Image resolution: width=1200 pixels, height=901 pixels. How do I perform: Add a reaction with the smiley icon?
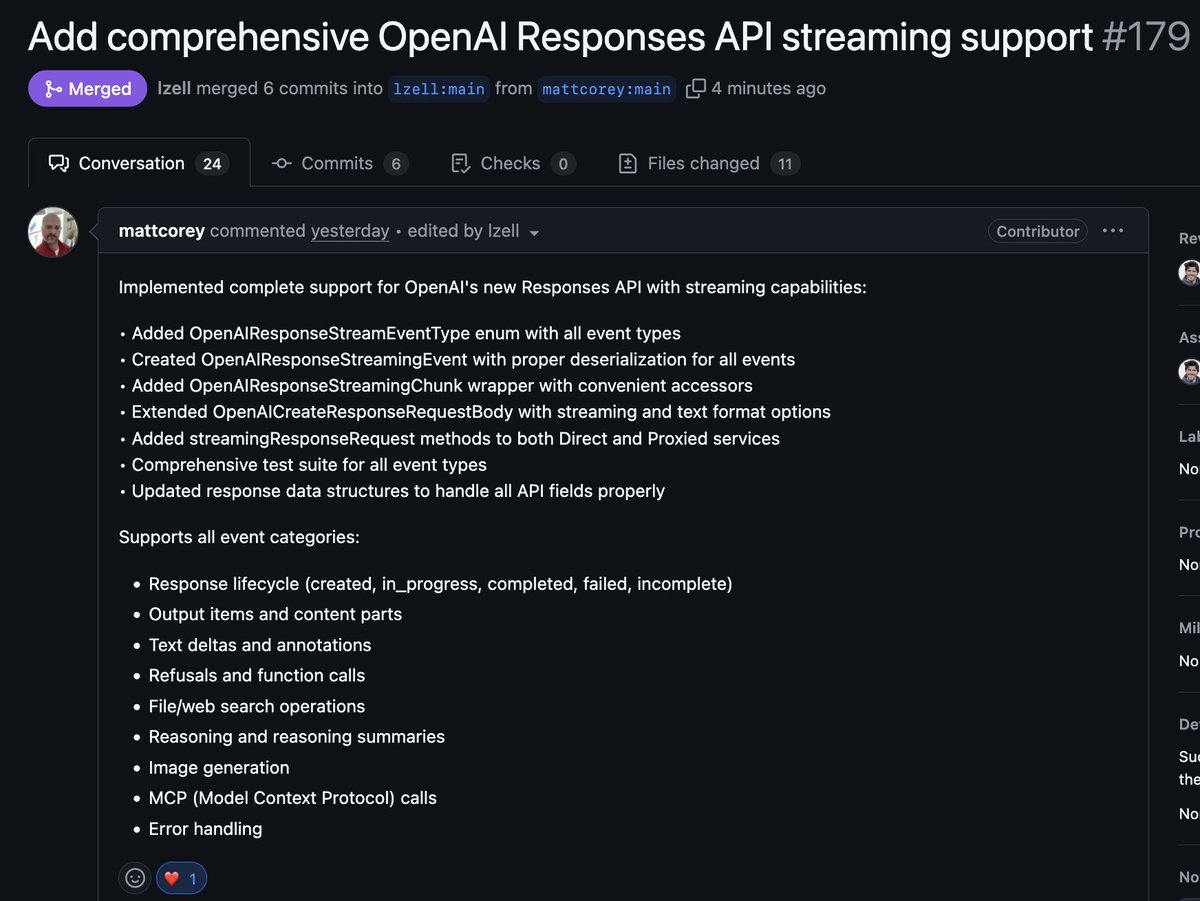(135, 878)
